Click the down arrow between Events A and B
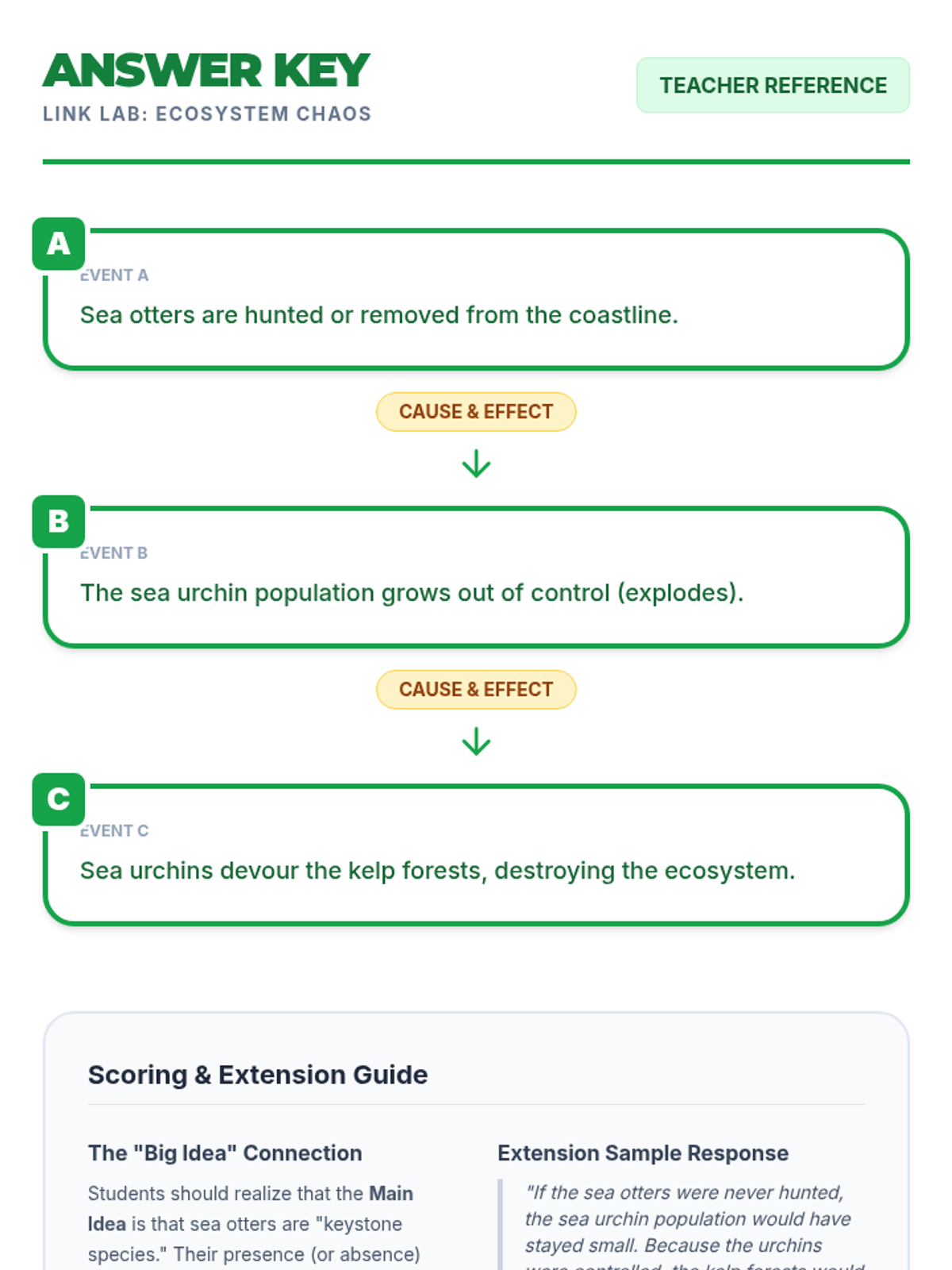Image resolution: width=952 pixels, height=1270 pixels. (x=476, y=464)
